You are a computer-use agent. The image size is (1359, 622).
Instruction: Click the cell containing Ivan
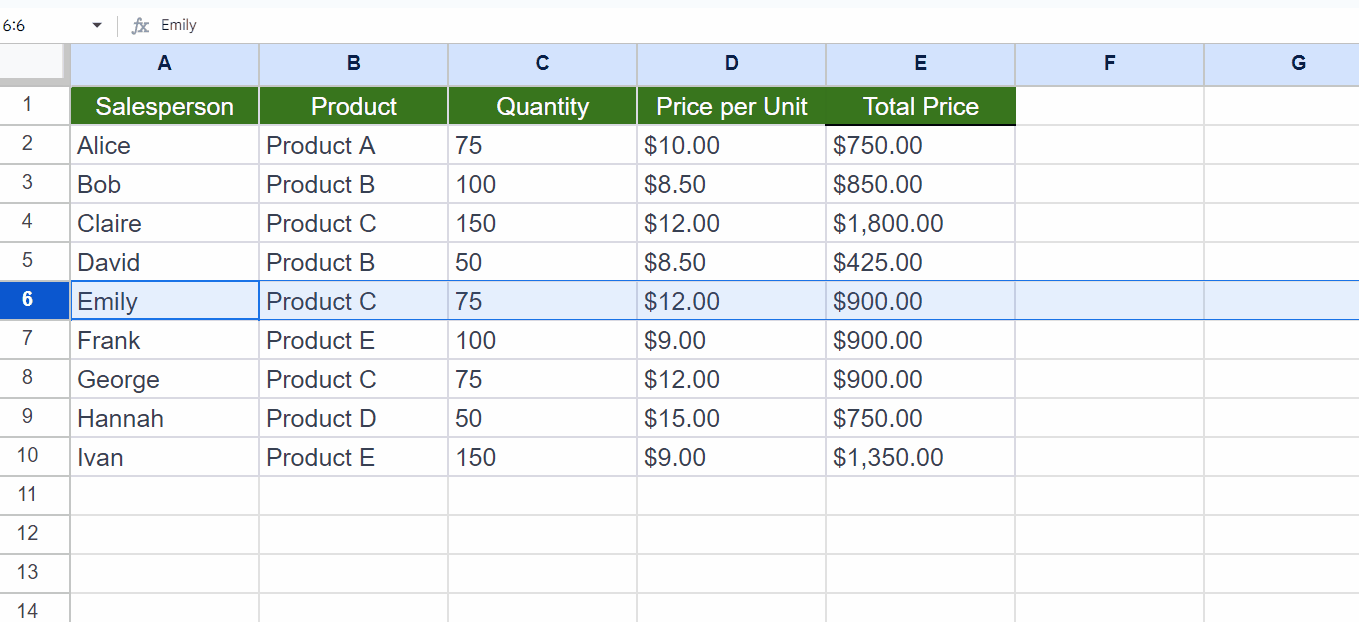click(164, 457)
